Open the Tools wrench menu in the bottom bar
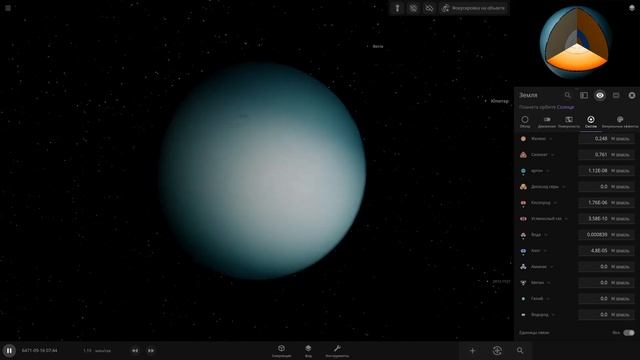This screenshot has width=640, height=360. click(337, 350)
